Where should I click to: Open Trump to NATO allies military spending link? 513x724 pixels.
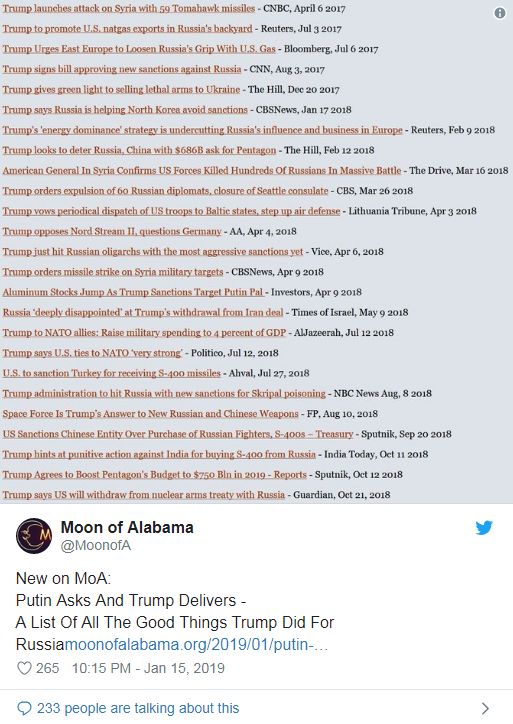click(x=144, y=333)
